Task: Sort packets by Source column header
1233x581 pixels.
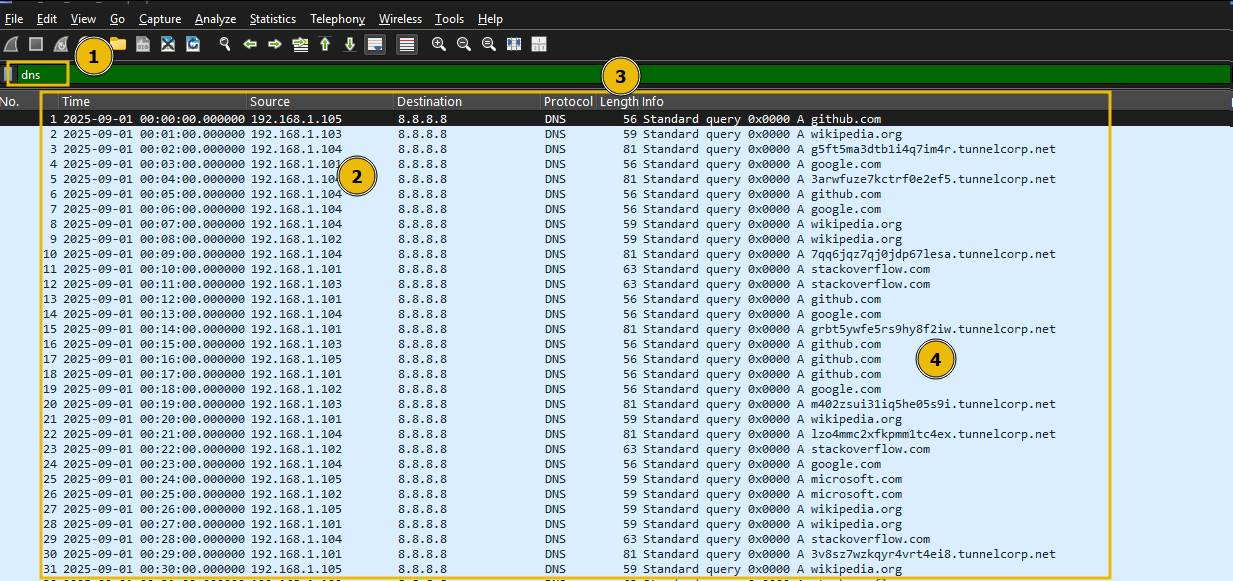Action: 270,102
